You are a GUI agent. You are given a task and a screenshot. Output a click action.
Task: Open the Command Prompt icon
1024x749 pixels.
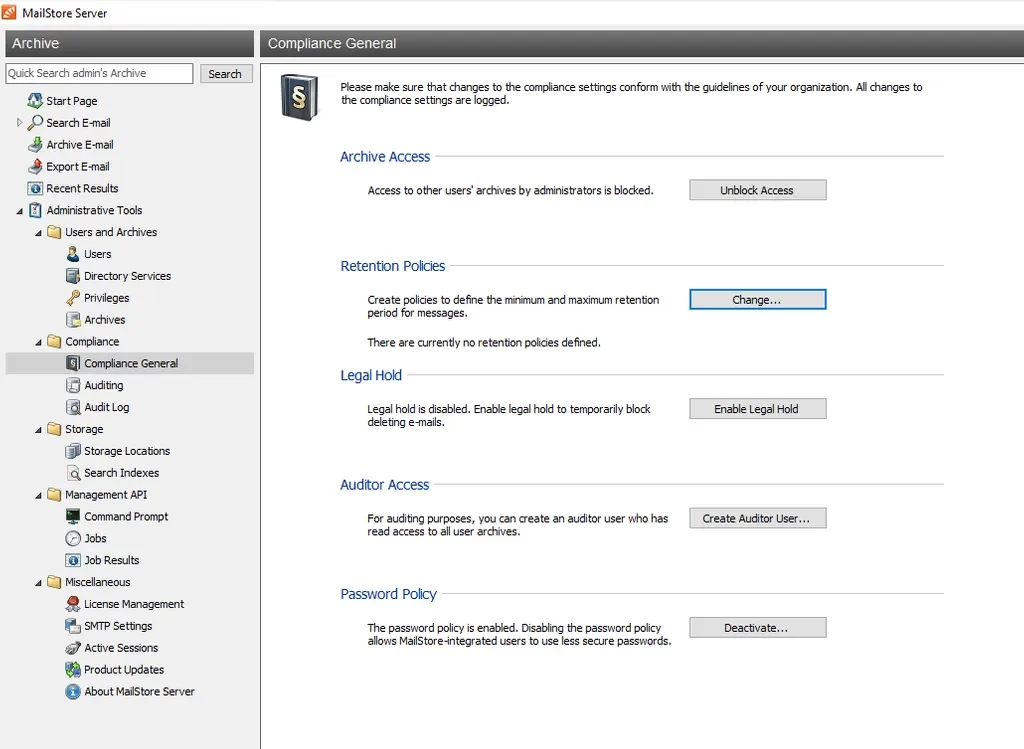point(73,517)
